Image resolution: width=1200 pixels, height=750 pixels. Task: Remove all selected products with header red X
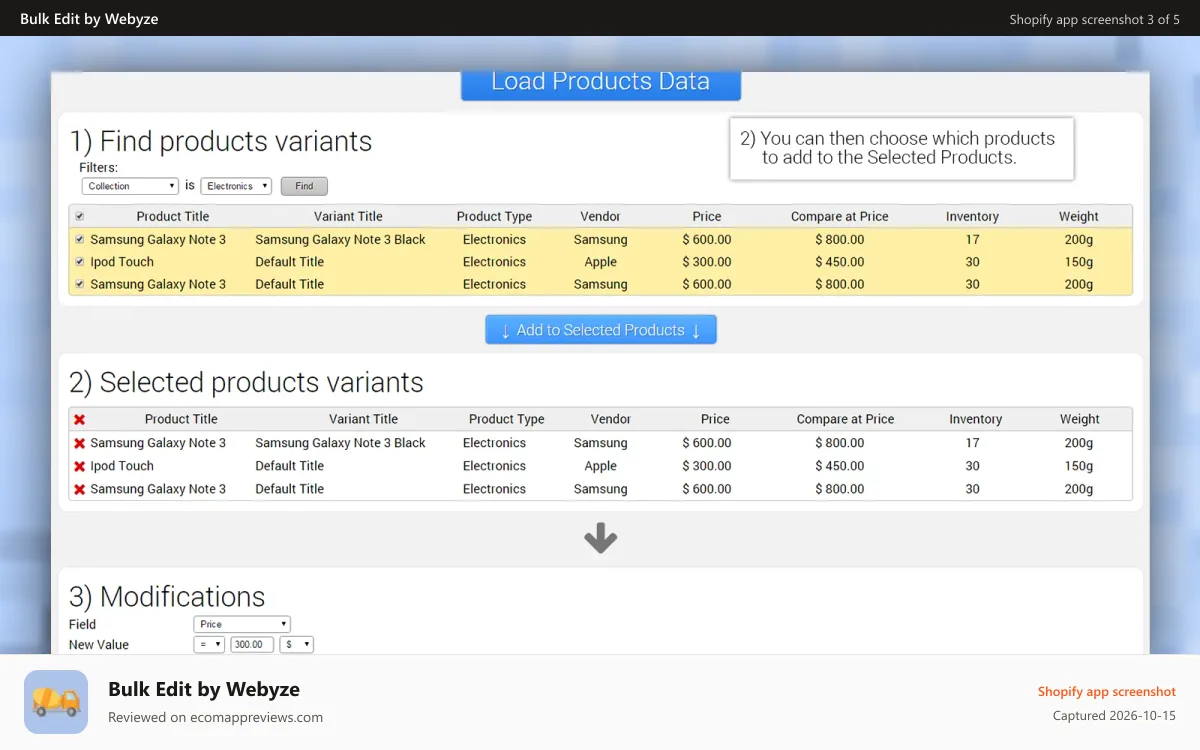[79, 419]
